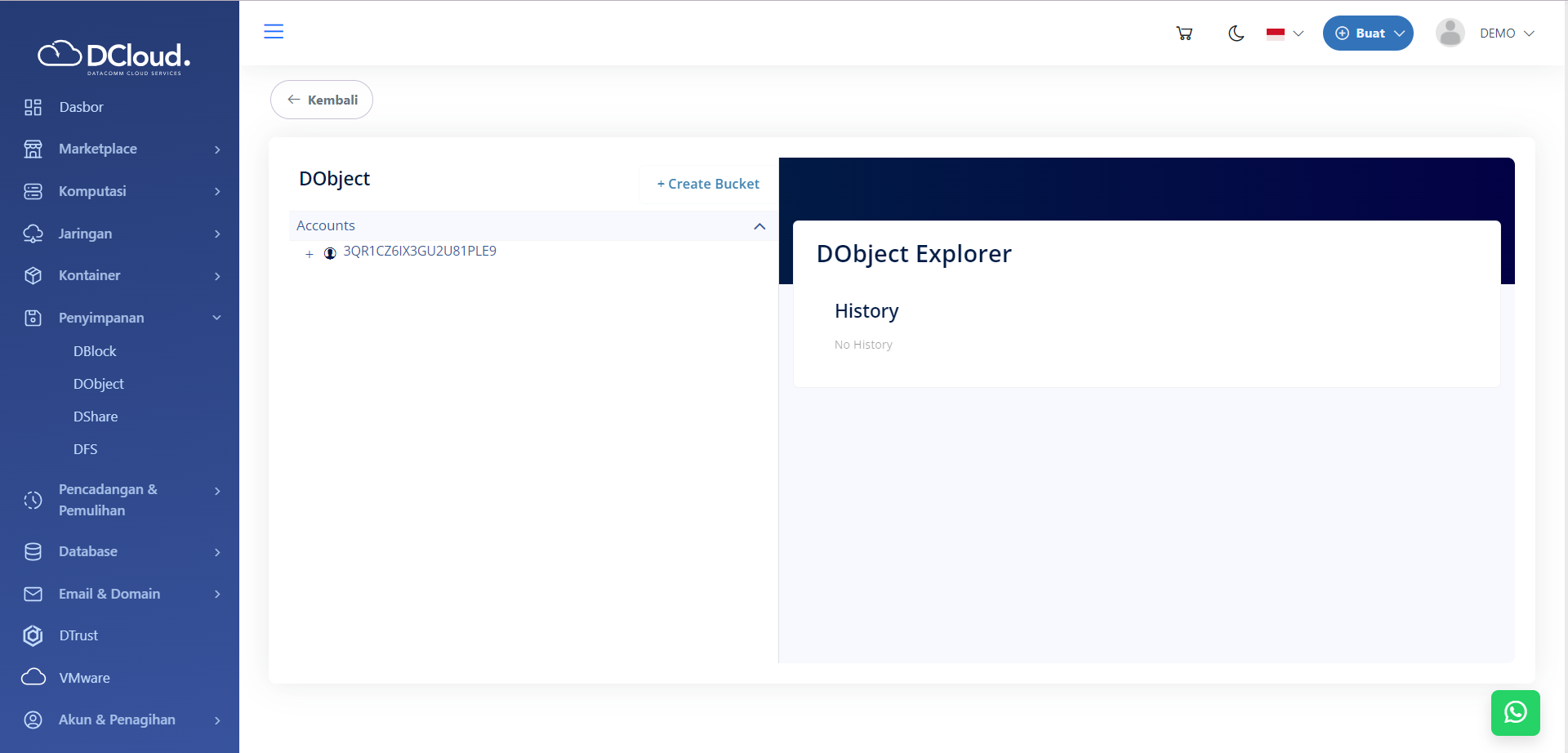
Task: Open DTrust from the sidebar
Action: coord(78,635)
